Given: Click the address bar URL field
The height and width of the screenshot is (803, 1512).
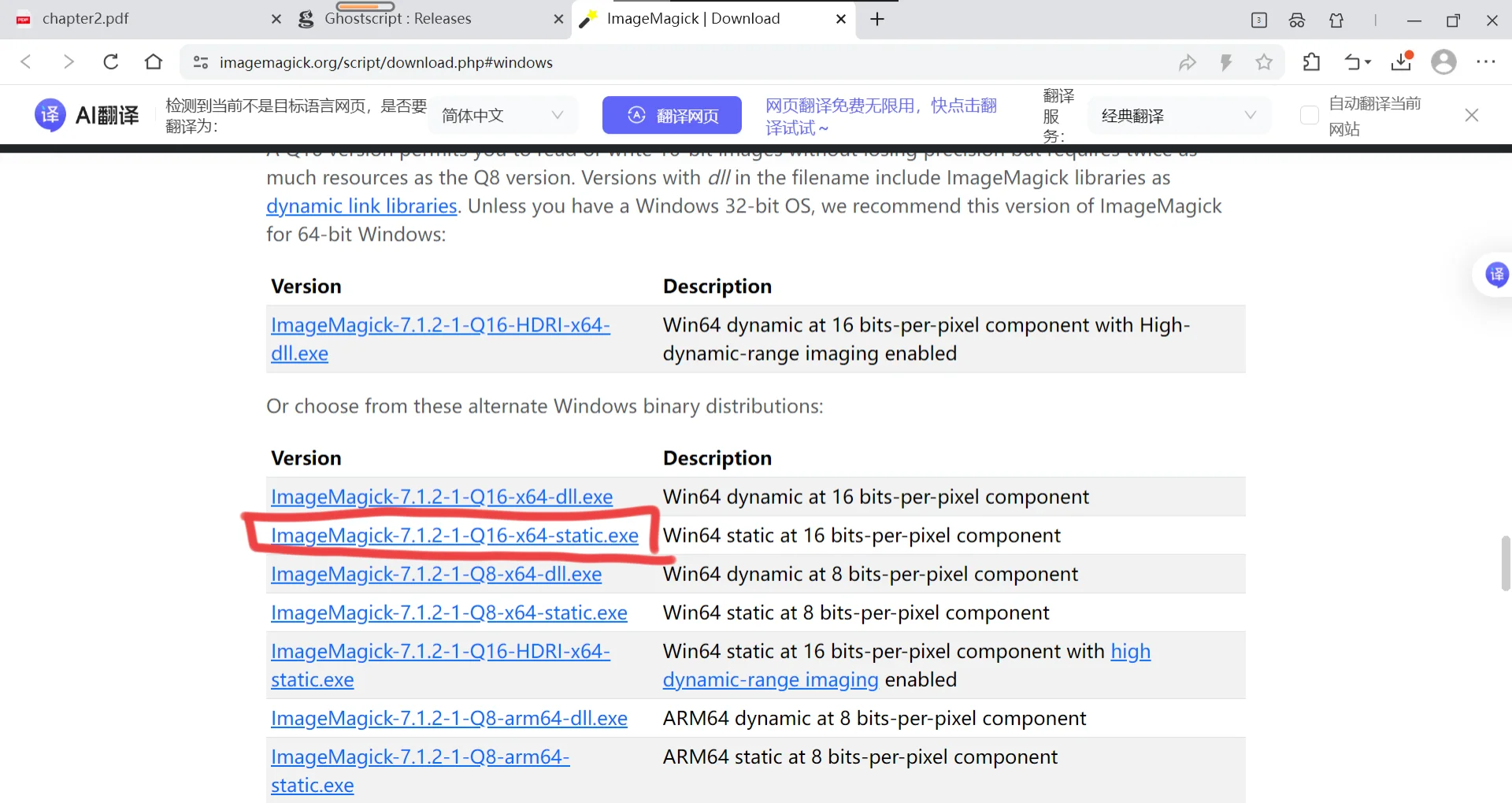Looking at the screenshot, I should [x=677, y=62].
